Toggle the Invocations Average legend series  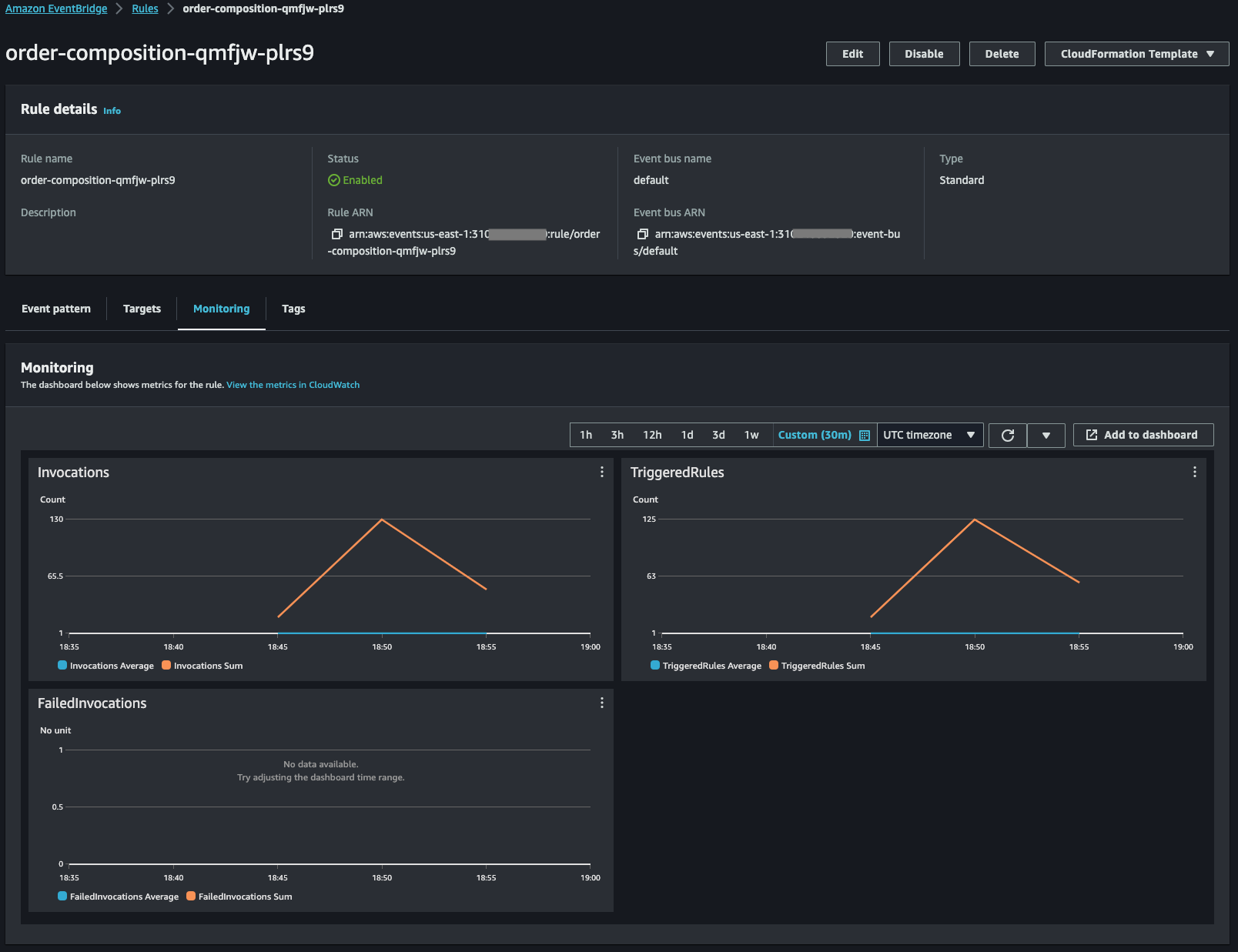pyautogui.click(x=105, y=666)
